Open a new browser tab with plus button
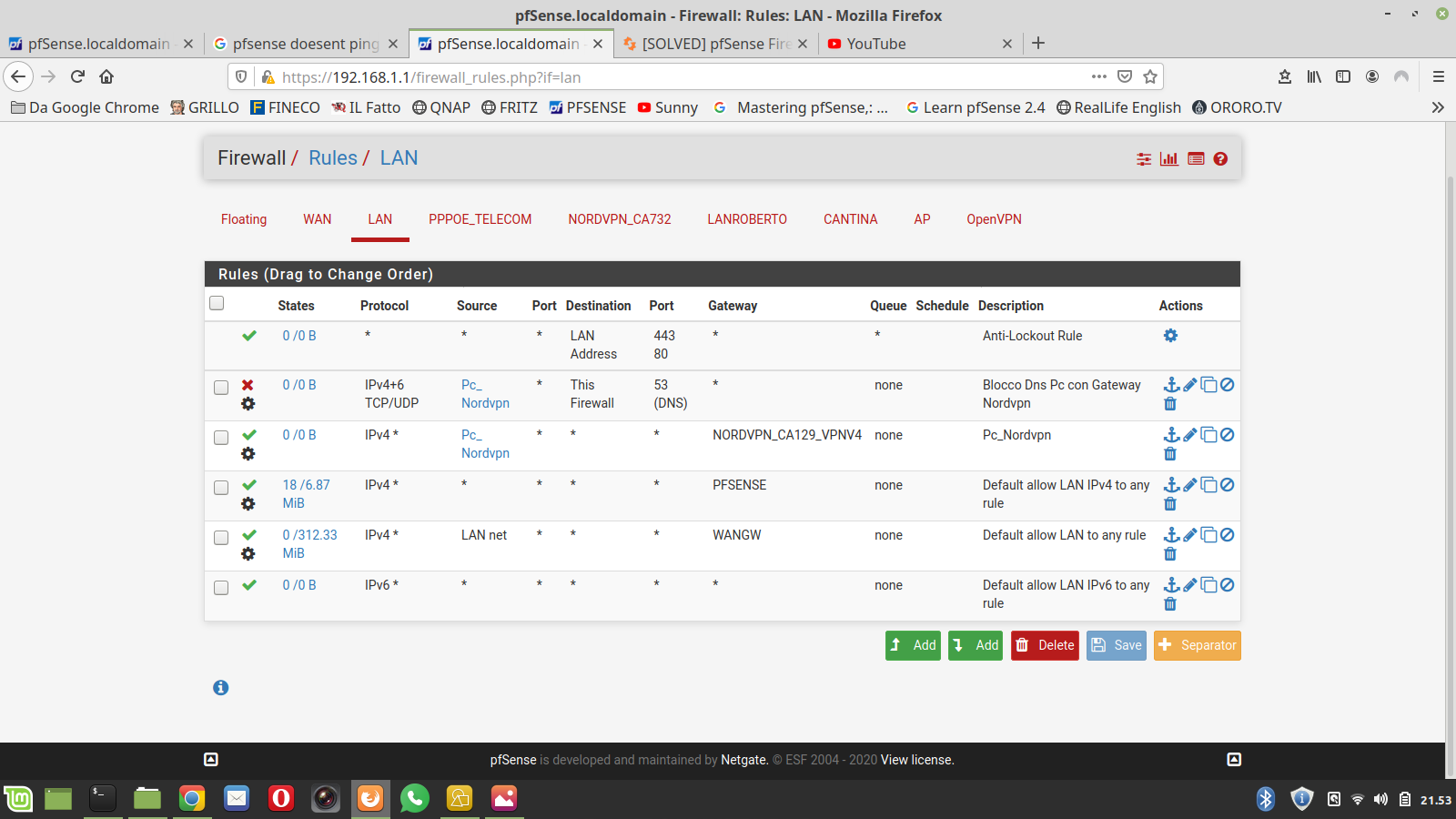1456x819 pixels. point(1038,43)
